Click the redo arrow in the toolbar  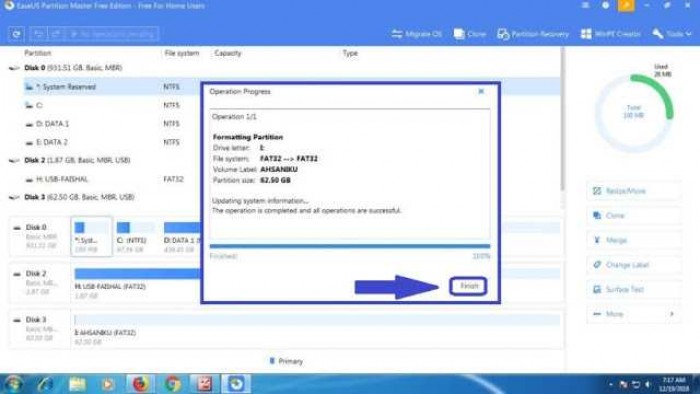pyautogui.click(x=56, y=34)
